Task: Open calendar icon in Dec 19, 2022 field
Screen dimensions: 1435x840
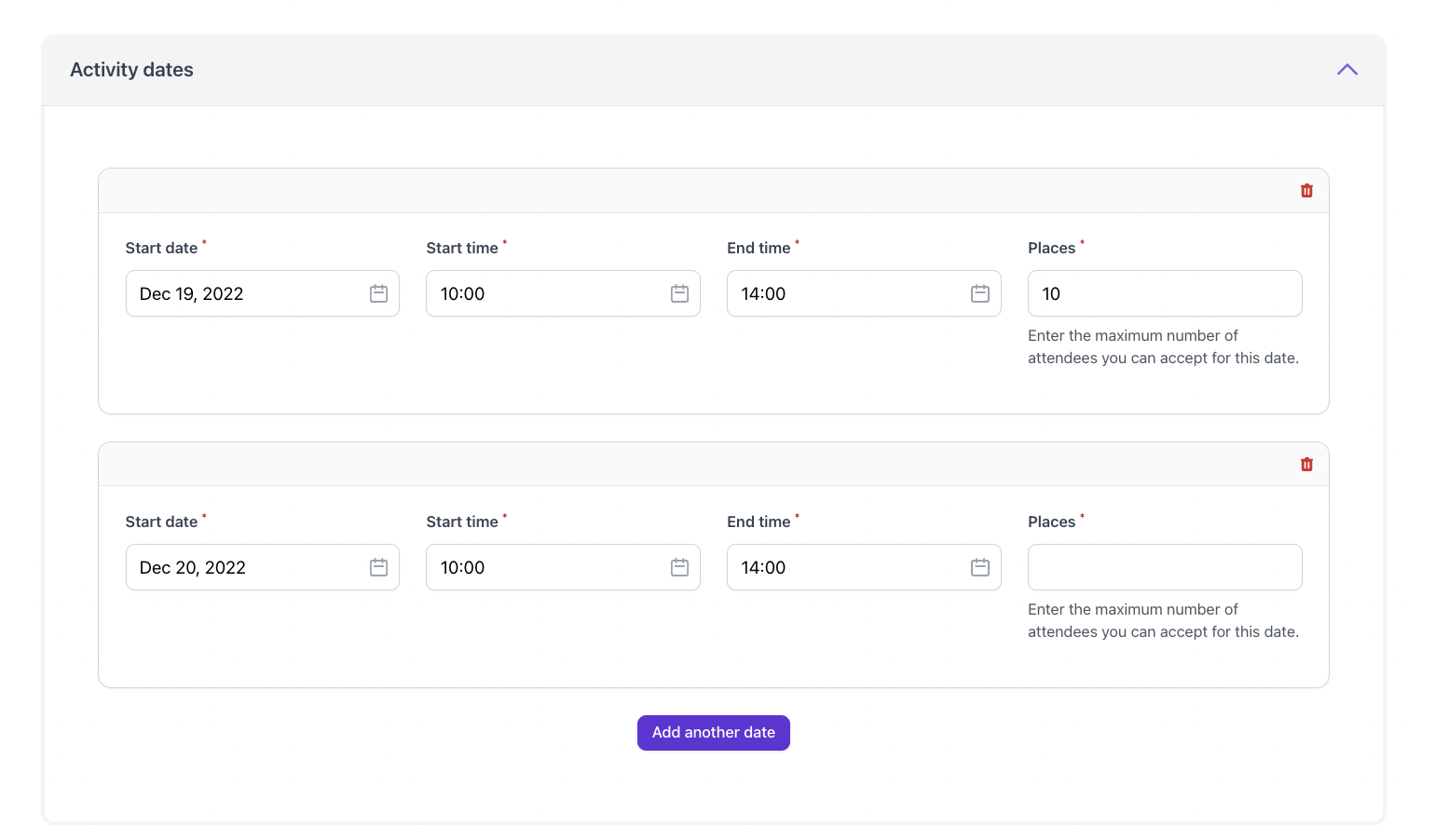Action: coord(378,293)
